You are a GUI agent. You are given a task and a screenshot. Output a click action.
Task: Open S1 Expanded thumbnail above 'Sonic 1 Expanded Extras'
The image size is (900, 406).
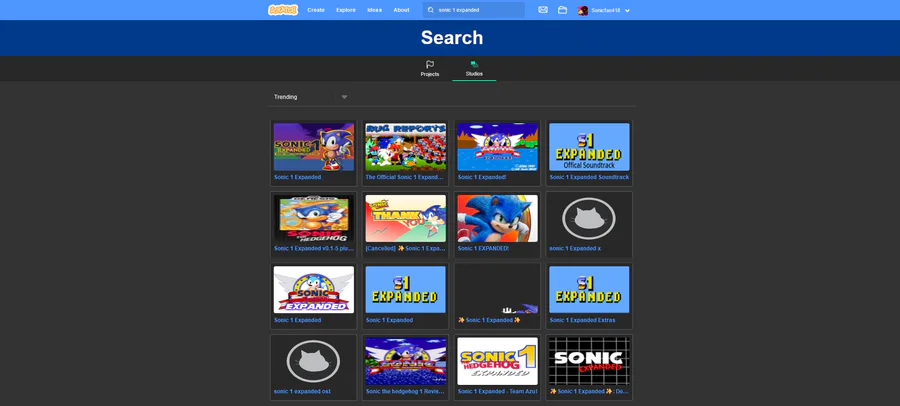pyautogui.click(x=589, y=289)
